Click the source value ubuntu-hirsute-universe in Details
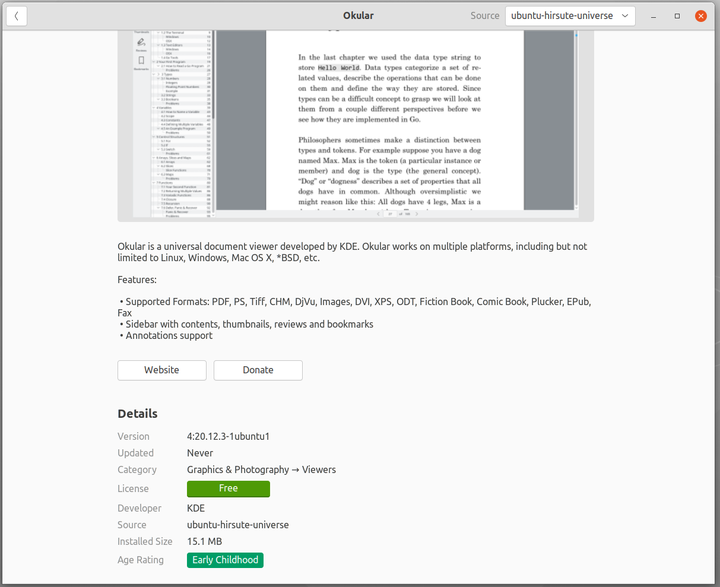Viewport: 720px width, 587px height. 238,525
